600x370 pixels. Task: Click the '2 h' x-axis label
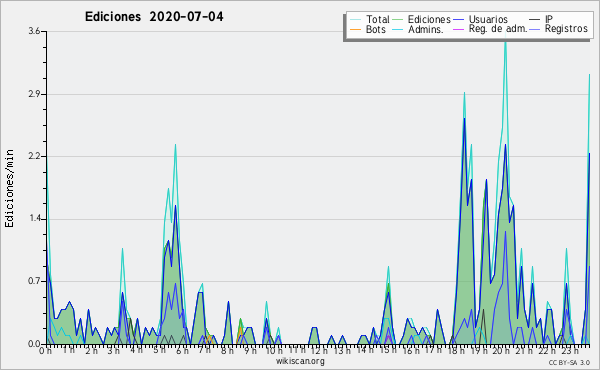91,350
